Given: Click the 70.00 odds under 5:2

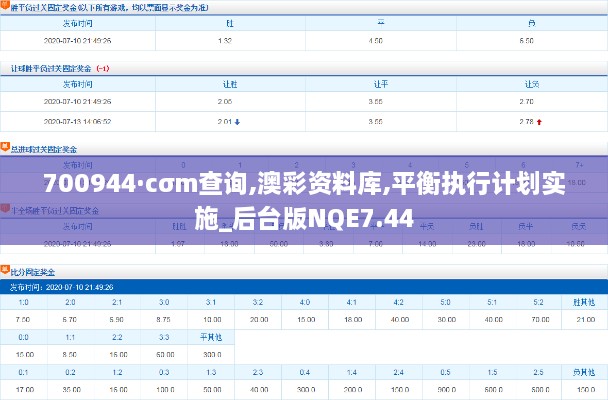Looking at the screenshot, I should (x=541, y=320).
